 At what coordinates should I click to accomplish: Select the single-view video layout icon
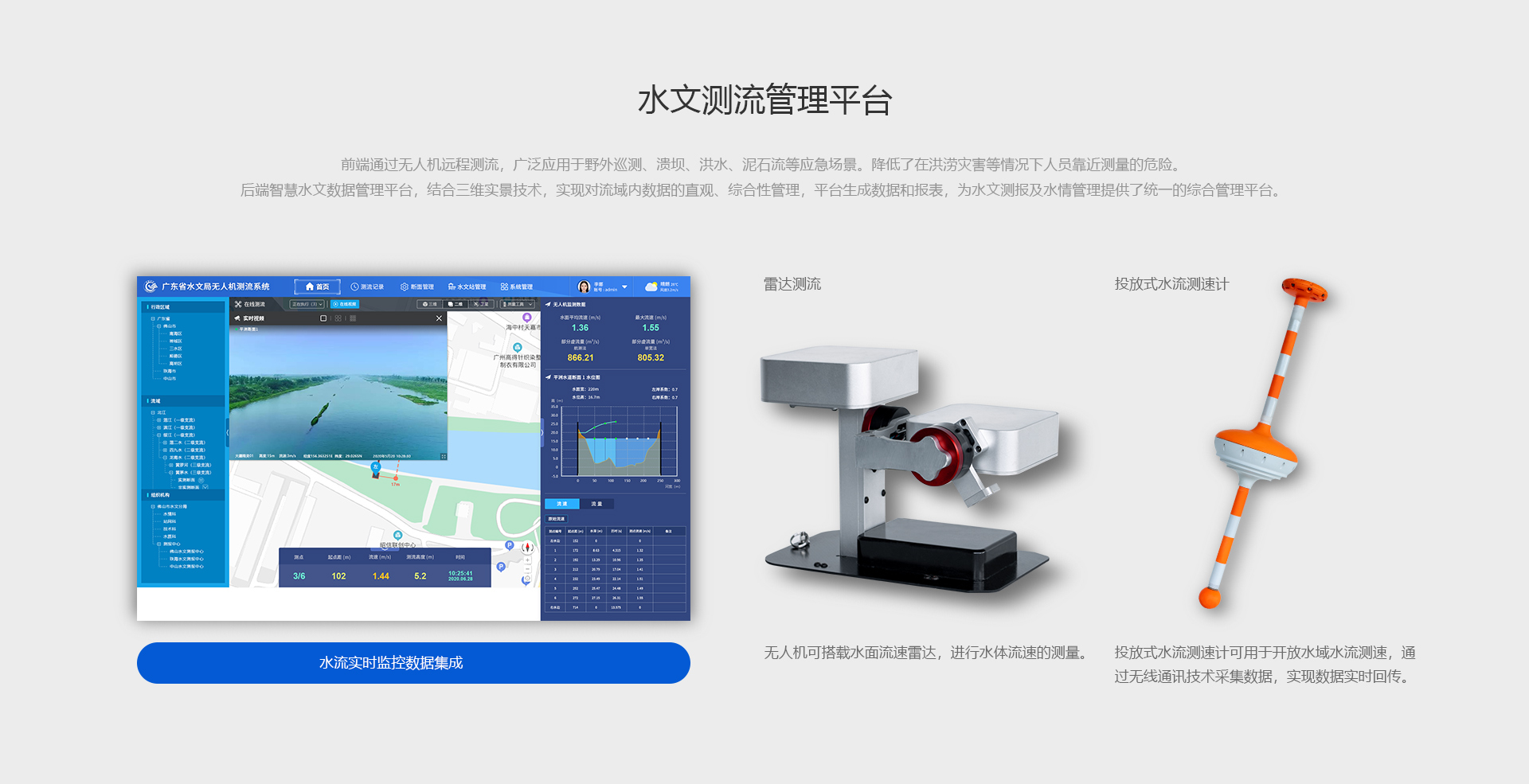point(323,318)
